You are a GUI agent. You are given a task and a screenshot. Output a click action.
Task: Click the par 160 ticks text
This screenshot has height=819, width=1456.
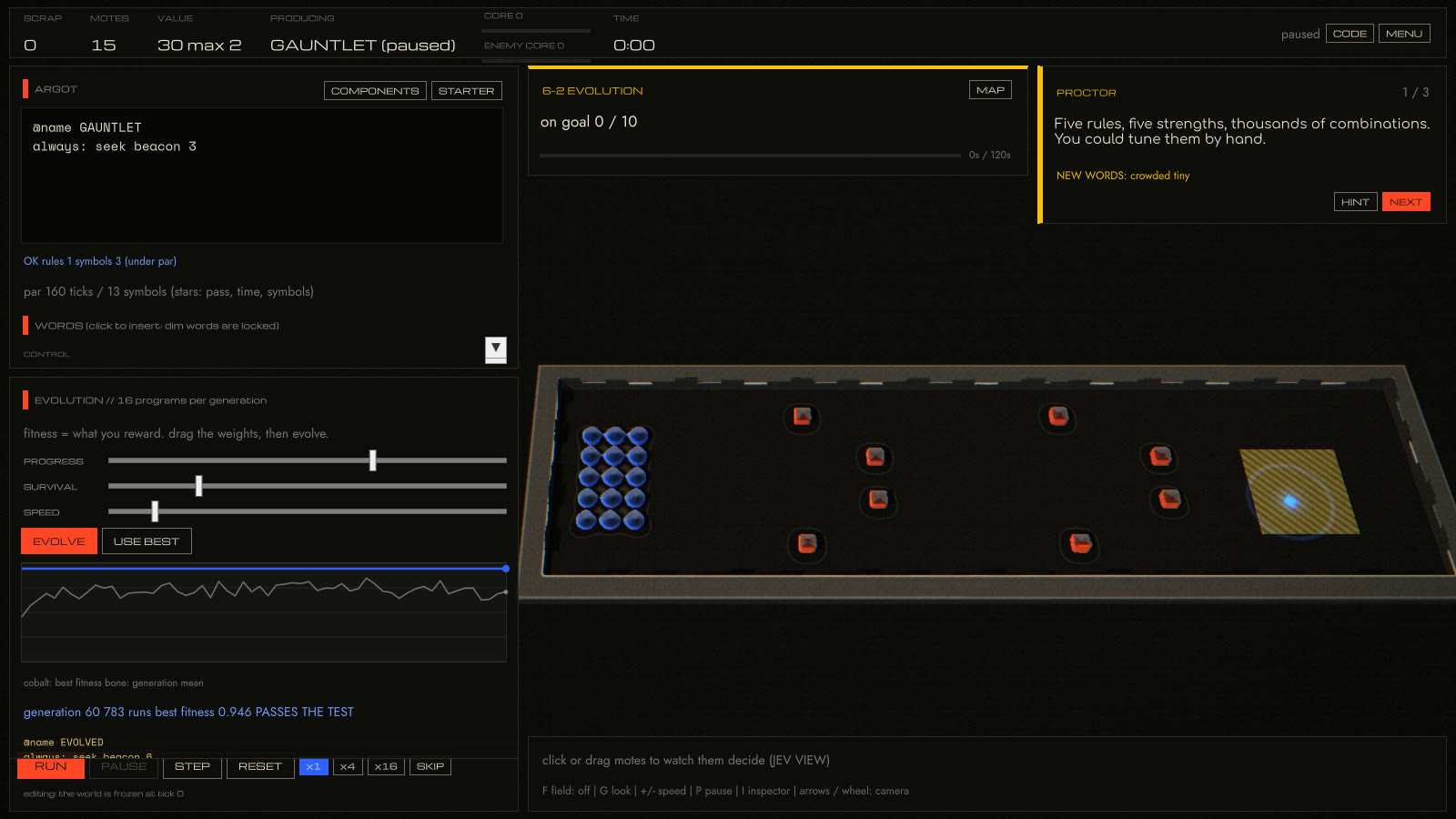click(168, 292)
